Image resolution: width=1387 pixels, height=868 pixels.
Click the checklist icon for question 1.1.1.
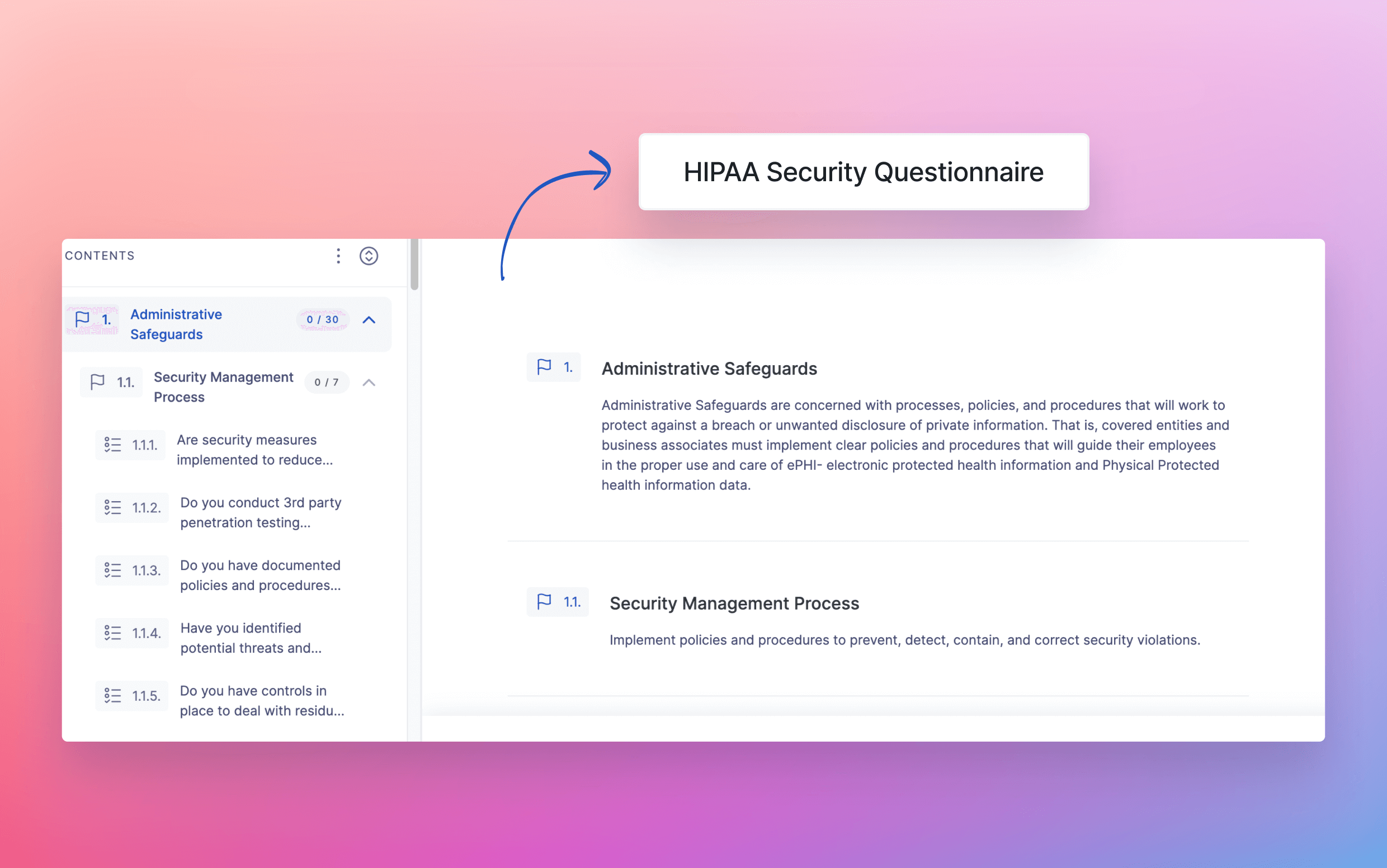[112, 445]
